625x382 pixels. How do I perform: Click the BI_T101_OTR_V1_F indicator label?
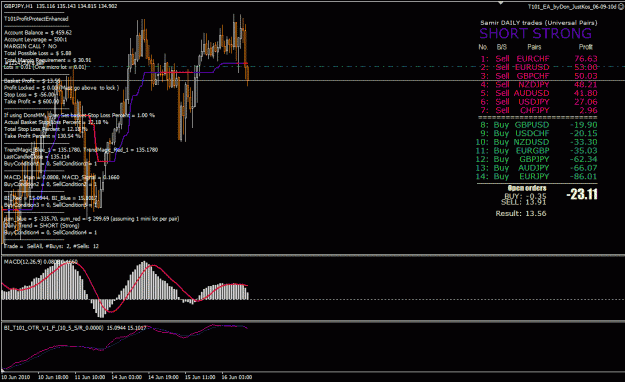coord(75,328)
